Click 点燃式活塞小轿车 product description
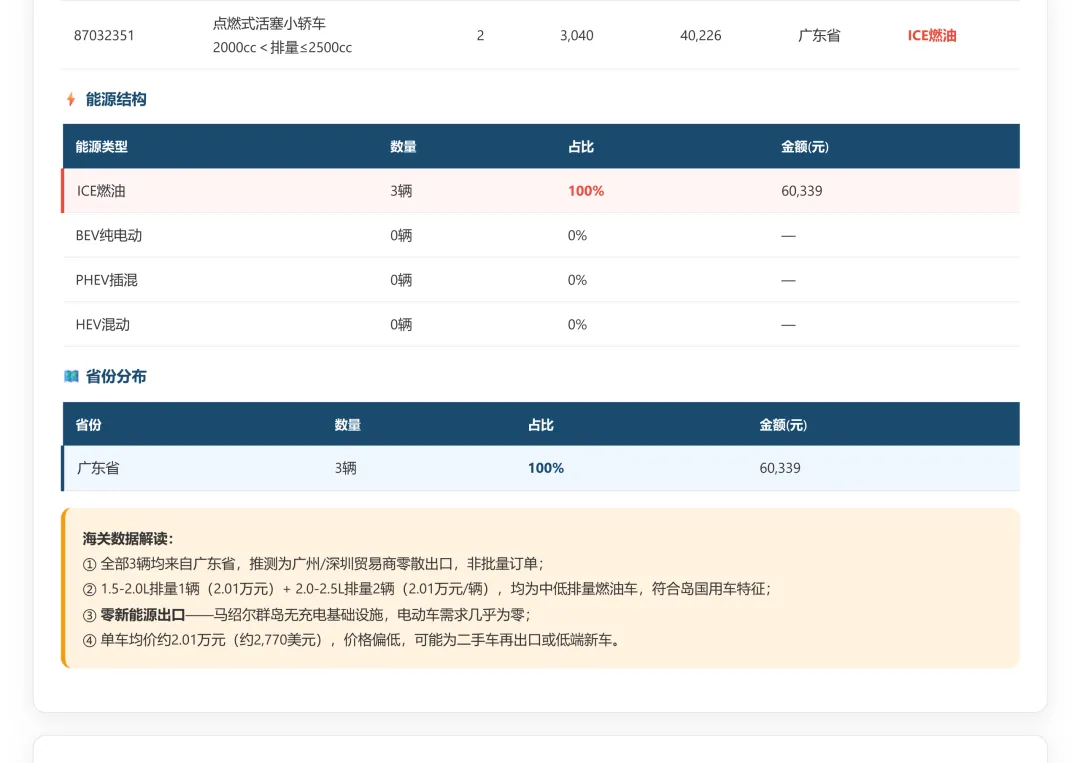The height and width of the screenshot is (763, 1080). coord(269,23)
